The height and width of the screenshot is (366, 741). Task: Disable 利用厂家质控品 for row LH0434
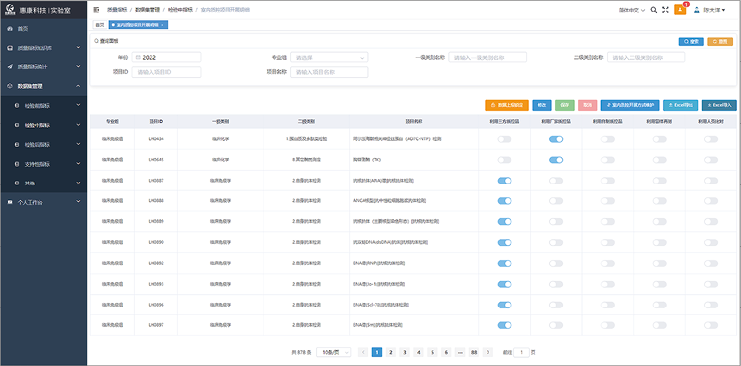(x=556, y=139)
